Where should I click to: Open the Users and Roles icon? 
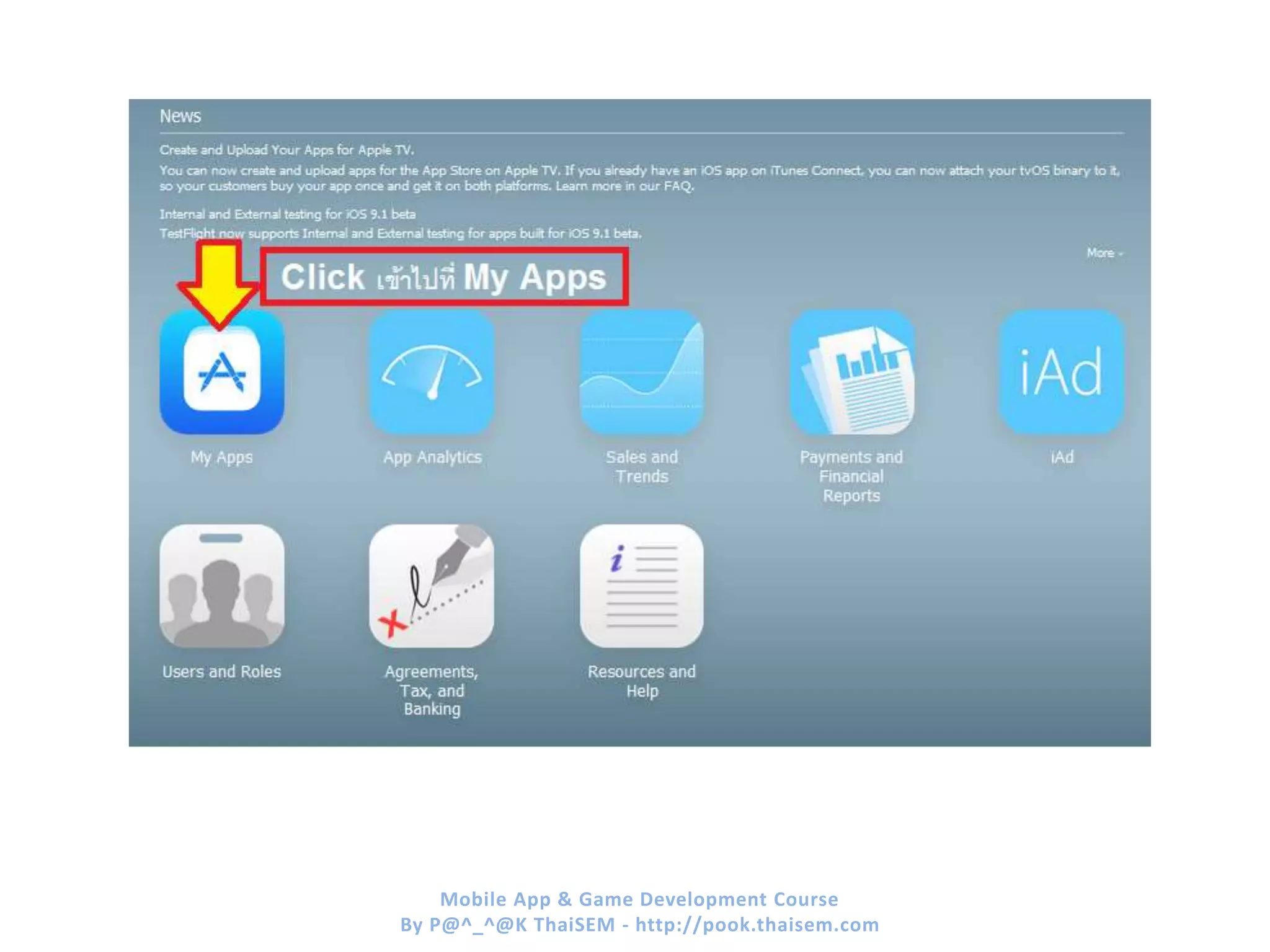[222, 586]
